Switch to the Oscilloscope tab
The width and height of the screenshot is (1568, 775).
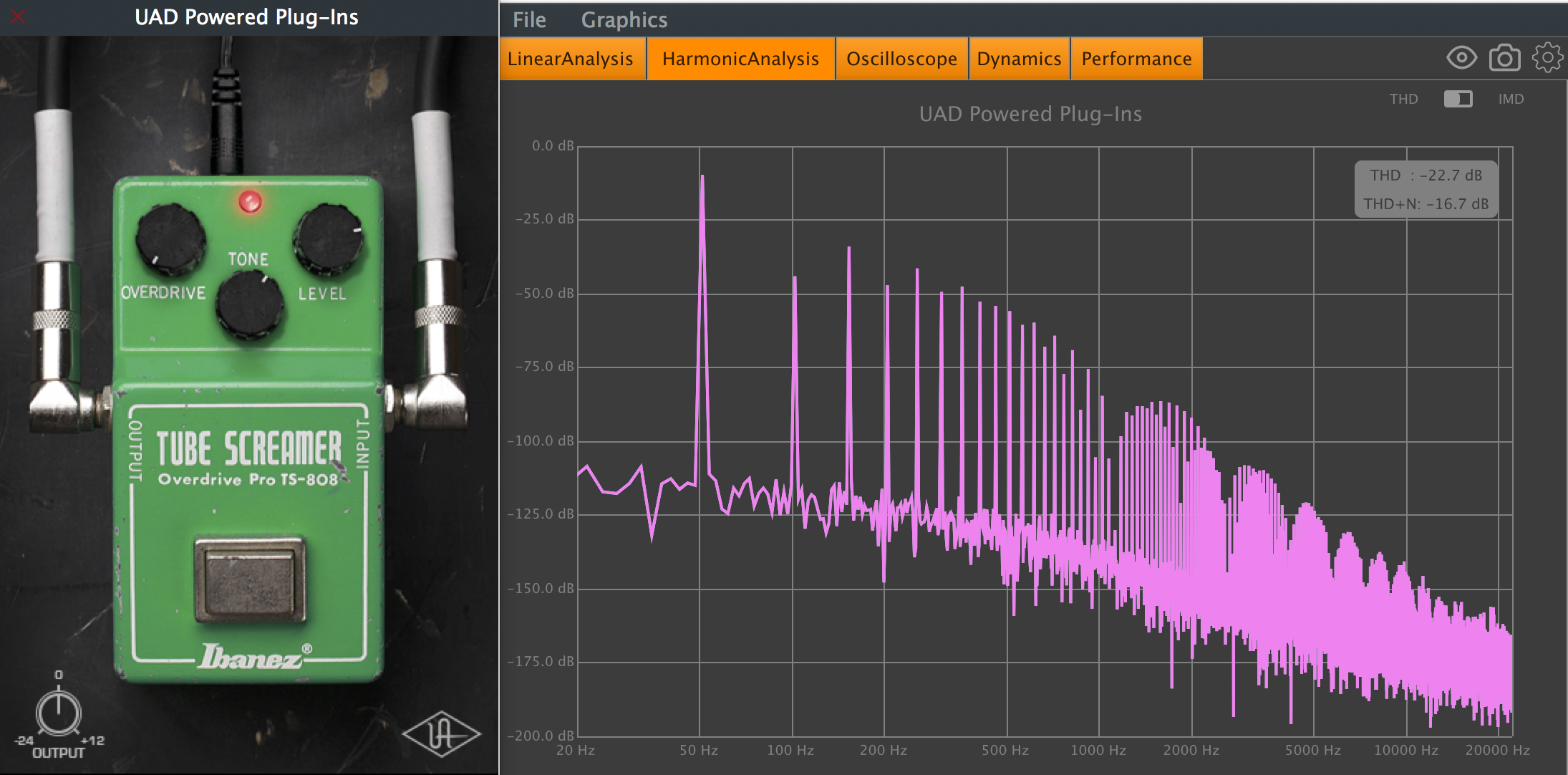click(x=901, y=59)
